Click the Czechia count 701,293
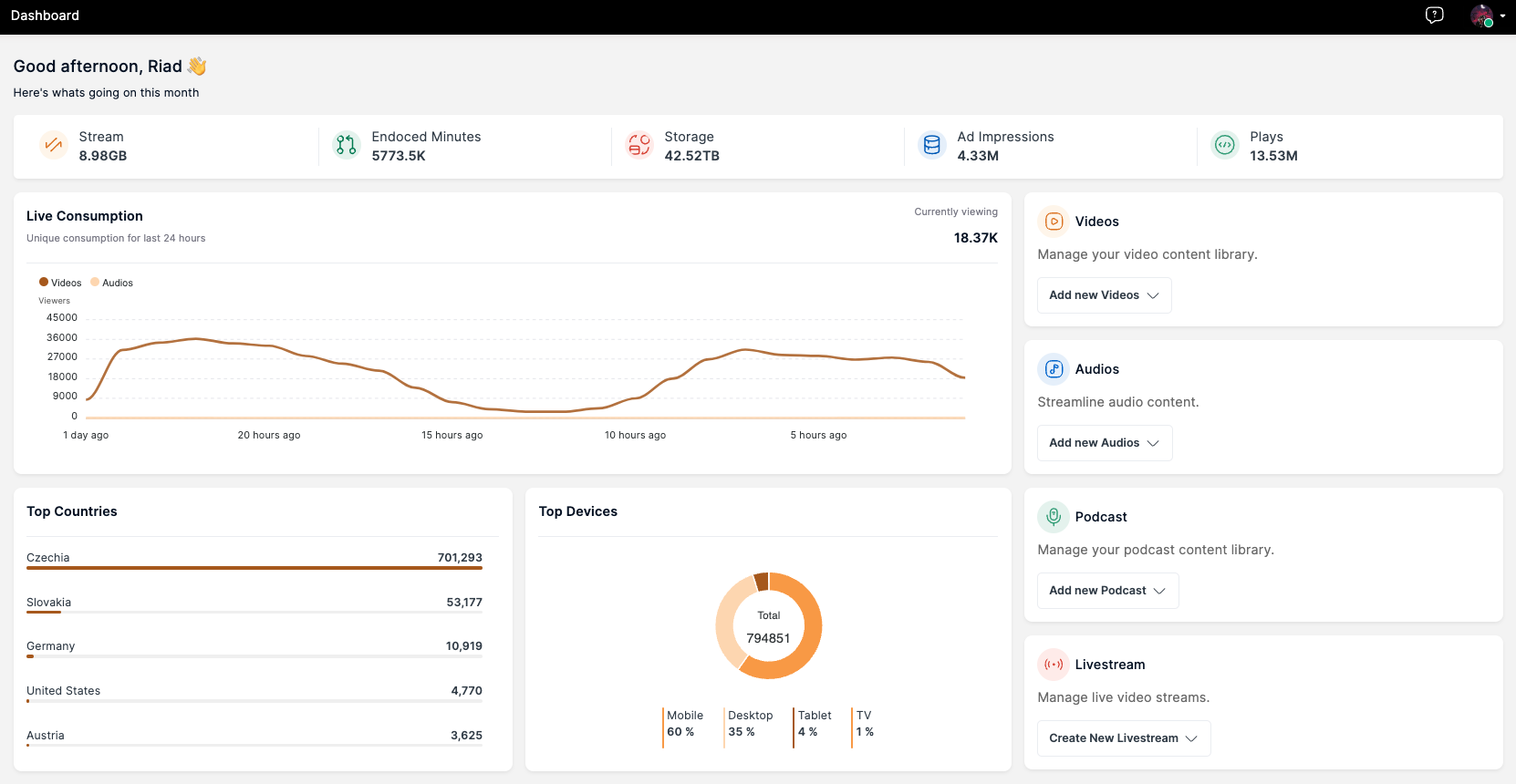The image size is (1516, 784). tap(460, 558)
